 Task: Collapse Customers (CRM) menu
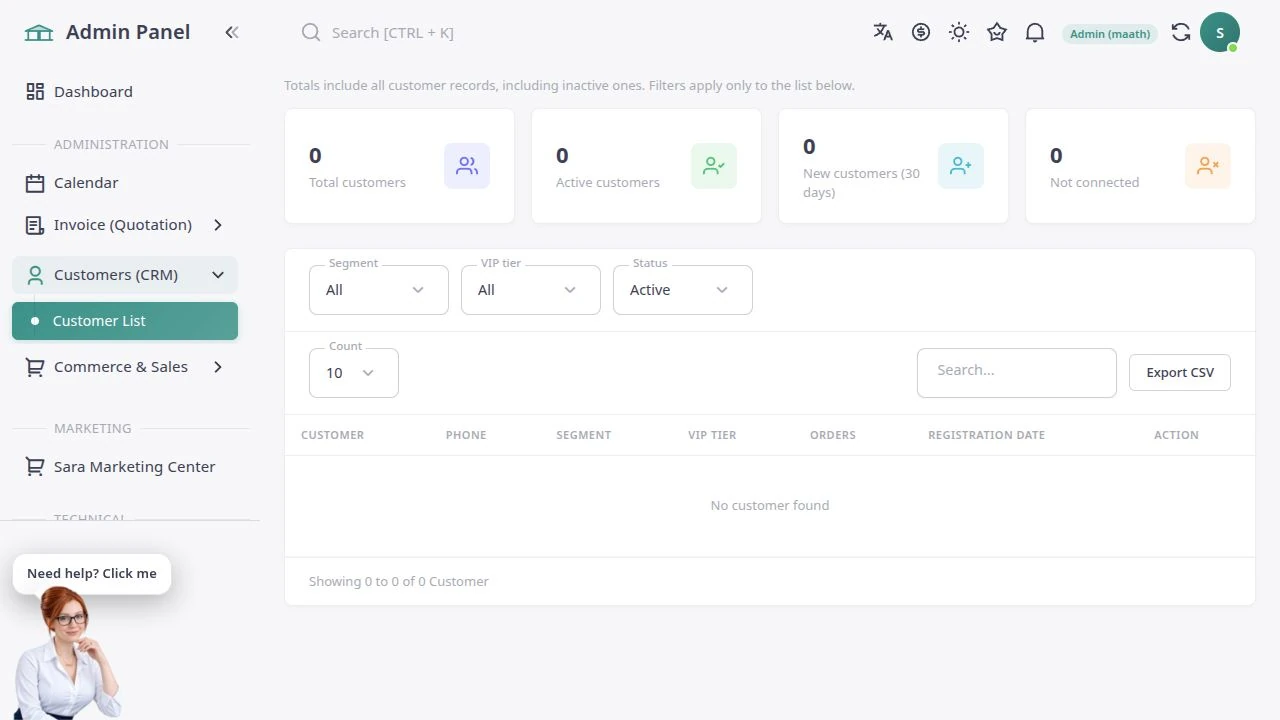pyautogui.click(x=125, y=275)
